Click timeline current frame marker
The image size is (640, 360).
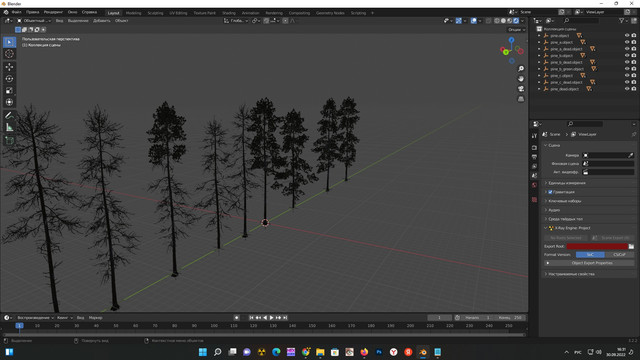(x=19, y=326)
